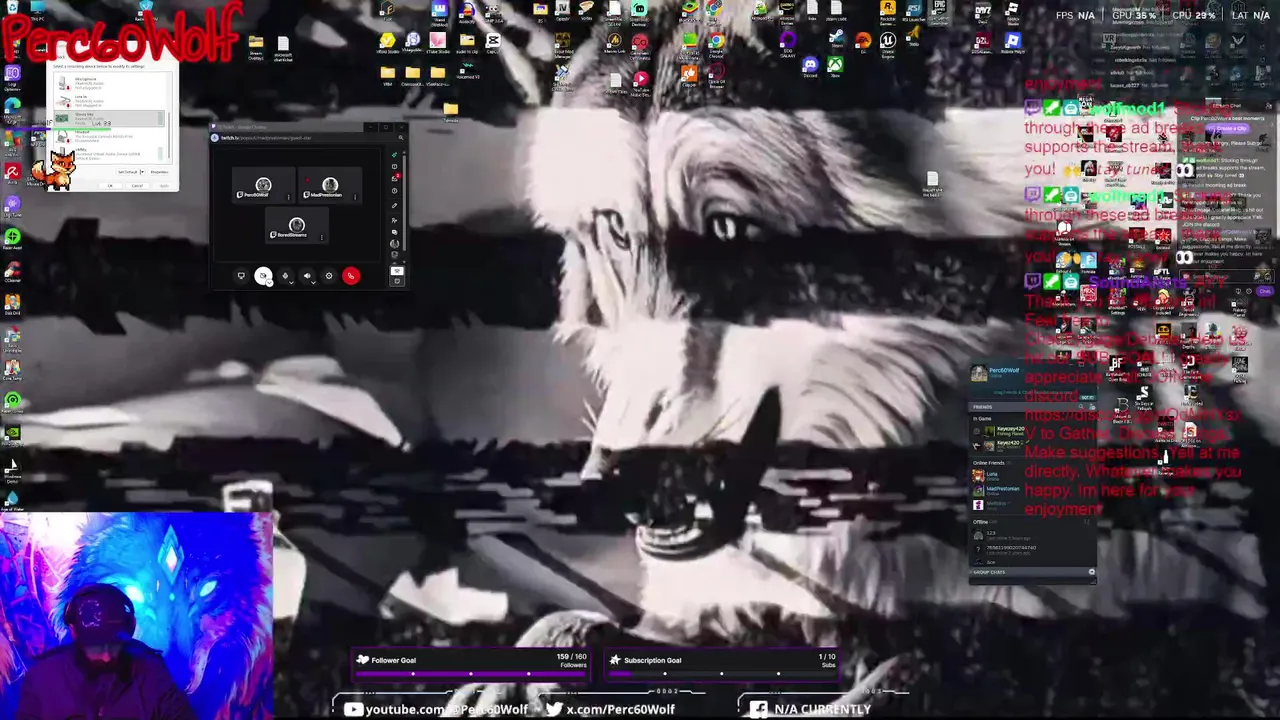Click the zoom magnifier icon in Chrome address bar

(401, 137)
